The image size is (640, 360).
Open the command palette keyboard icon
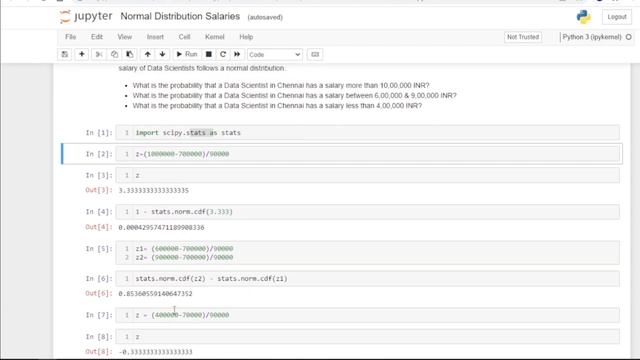315,54
